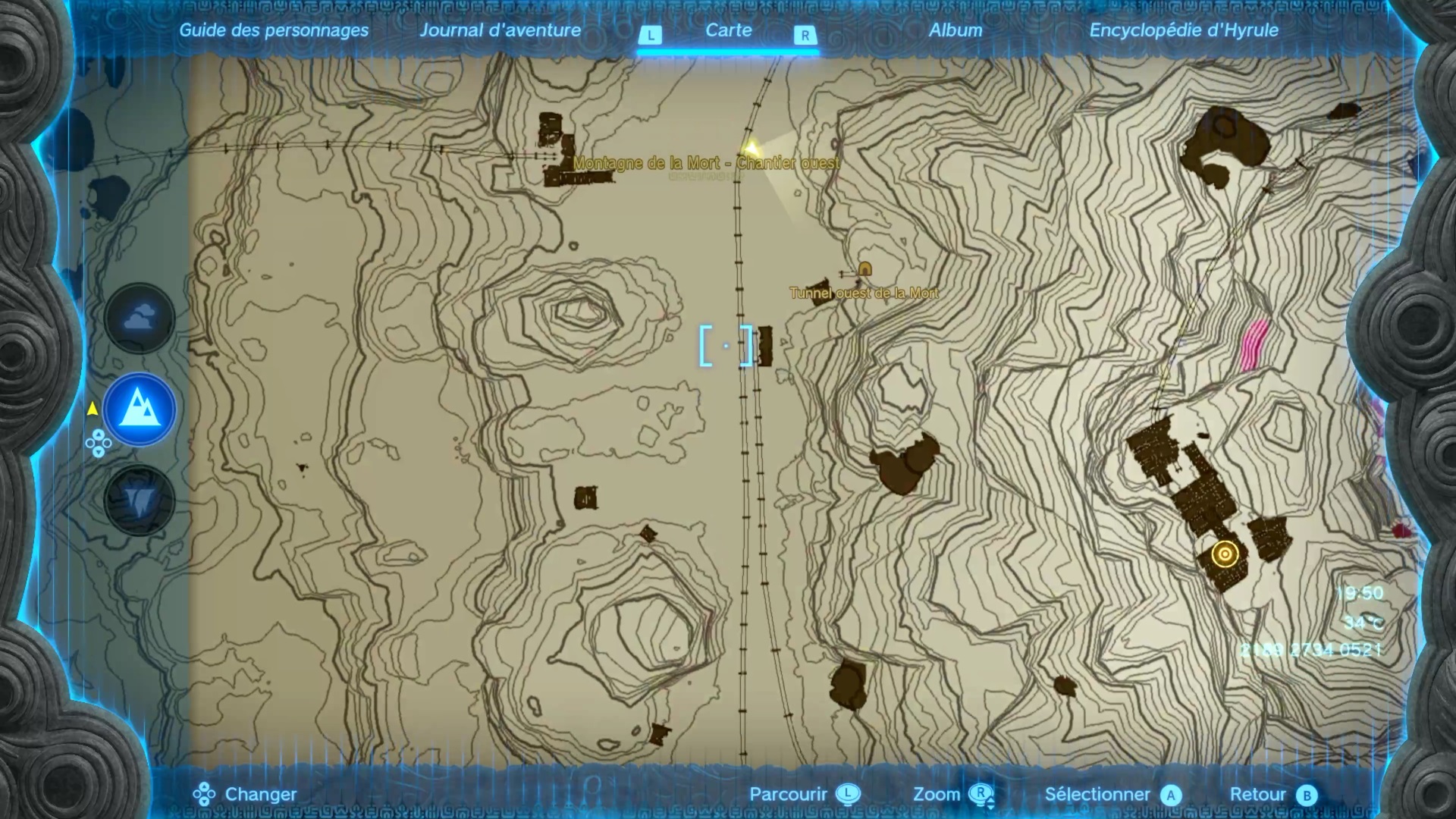Select the surface map layer icon
Viewport: 1456px width, 819px height.
pos(140,409)
